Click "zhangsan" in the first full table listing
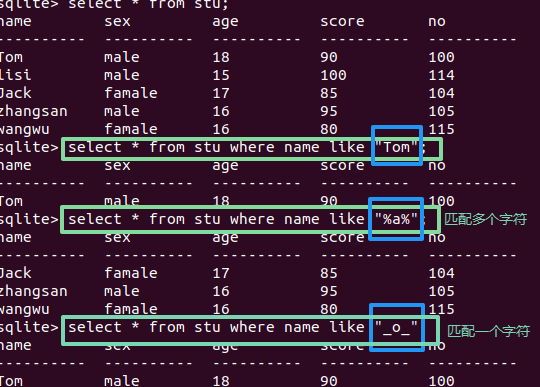Image resolution: width=540 pixels, height=387 pixels. tap(33, 112)
